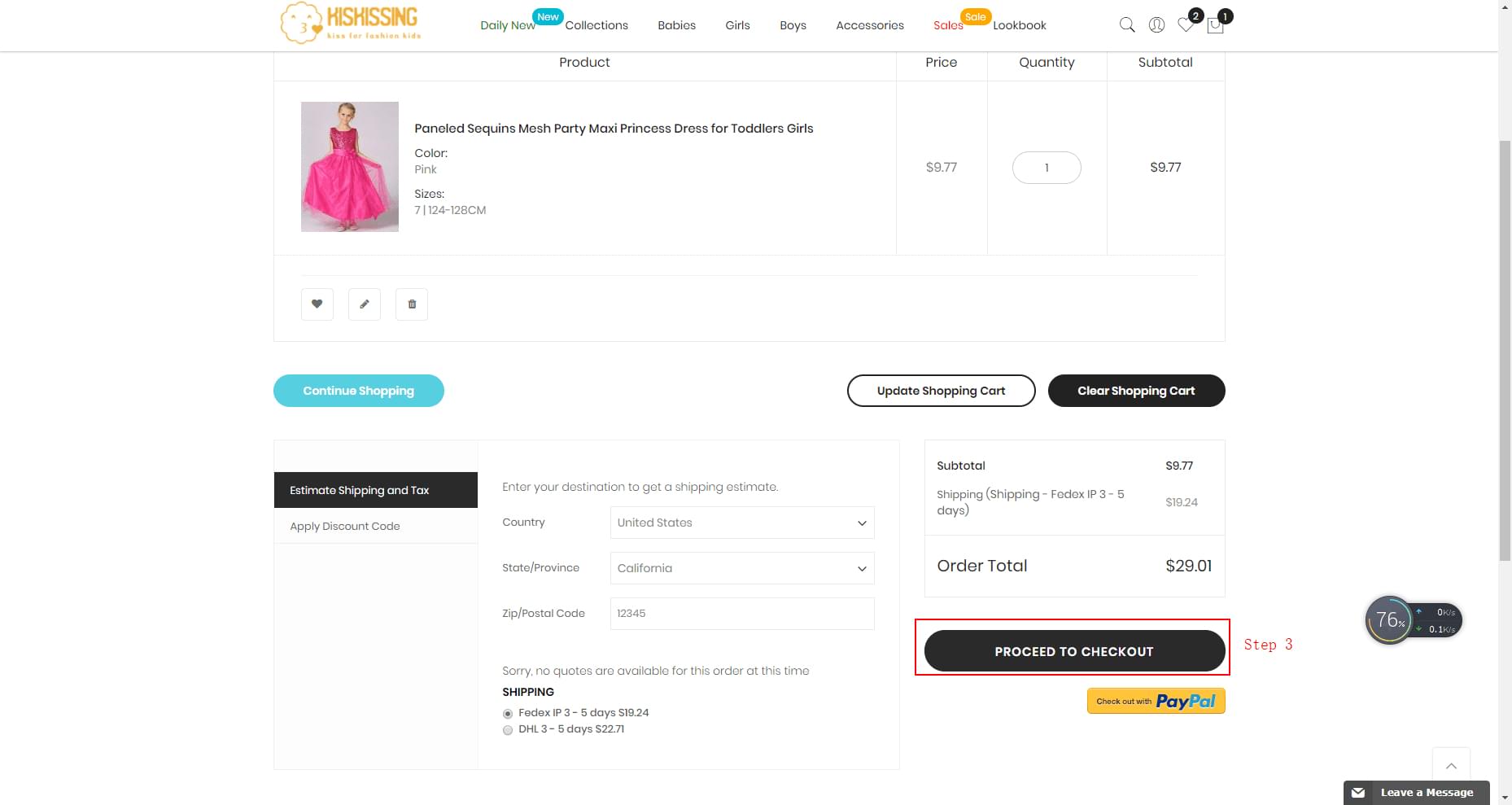The image size is (1512, 805).
Task: Expand the scroll-to-top chevron button
Action: click(1451, 765)
